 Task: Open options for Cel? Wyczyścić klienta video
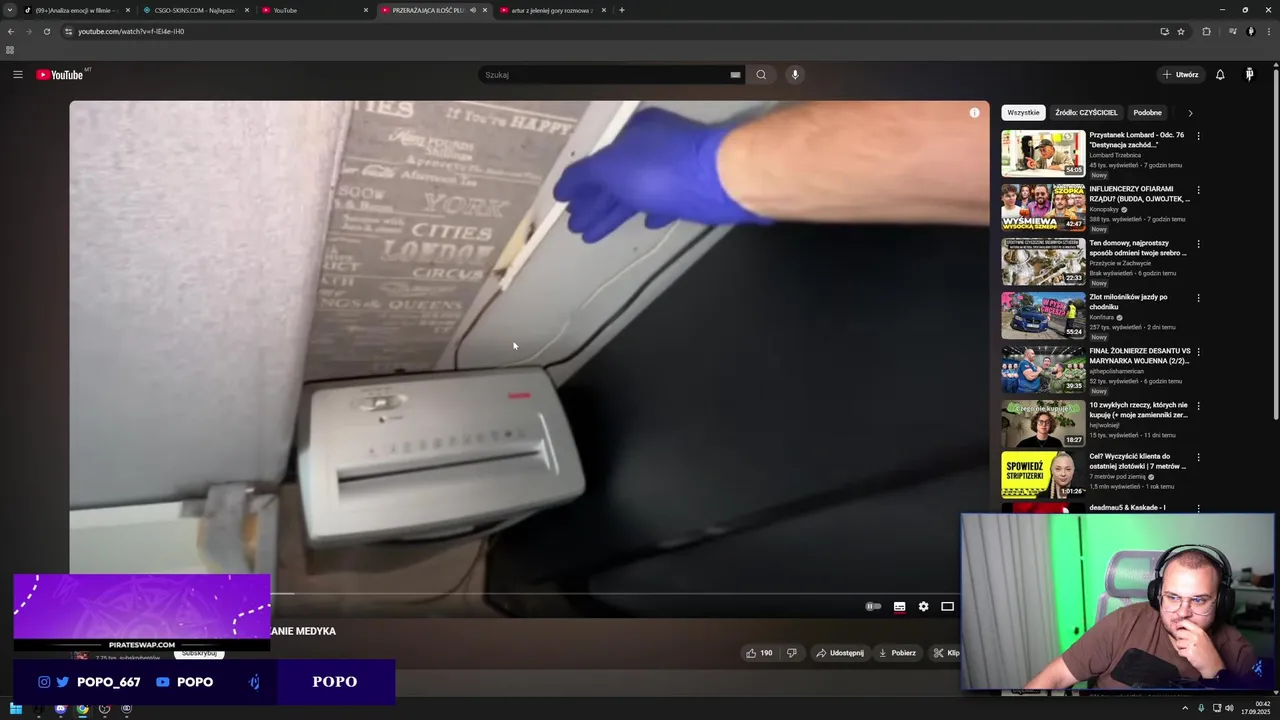coord(1198,457)
